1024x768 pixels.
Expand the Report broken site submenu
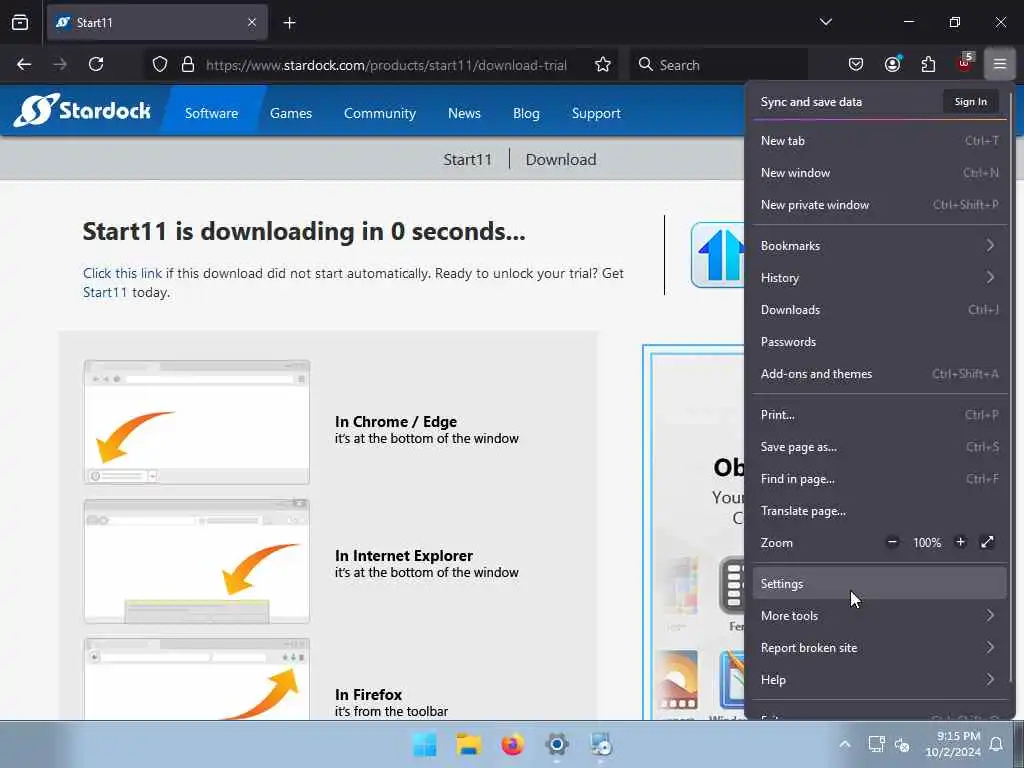(880, 647)
